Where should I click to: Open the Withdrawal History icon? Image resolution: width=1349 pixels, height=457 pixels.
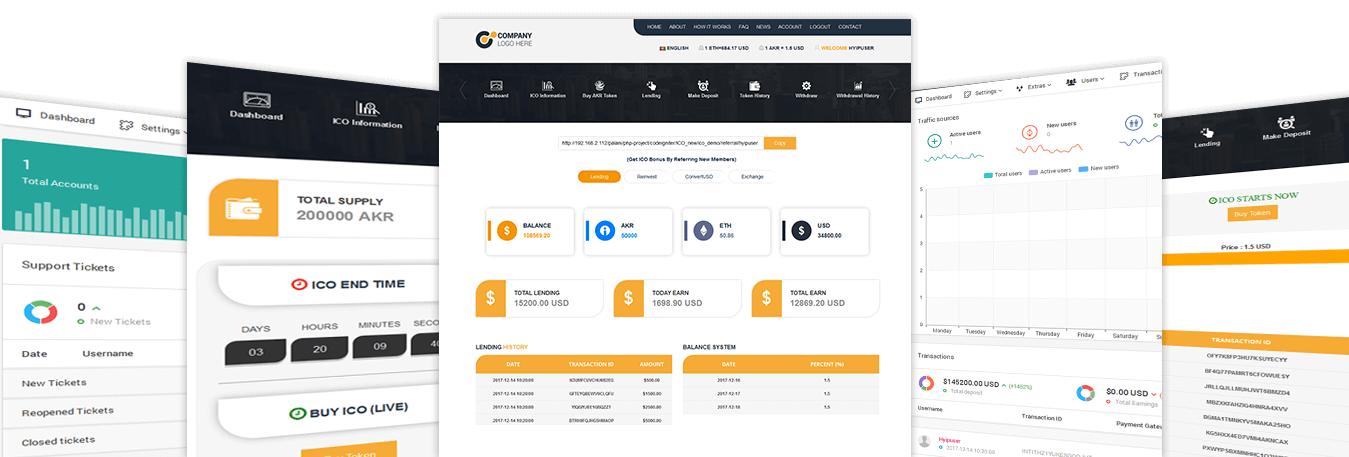point(858,85)
